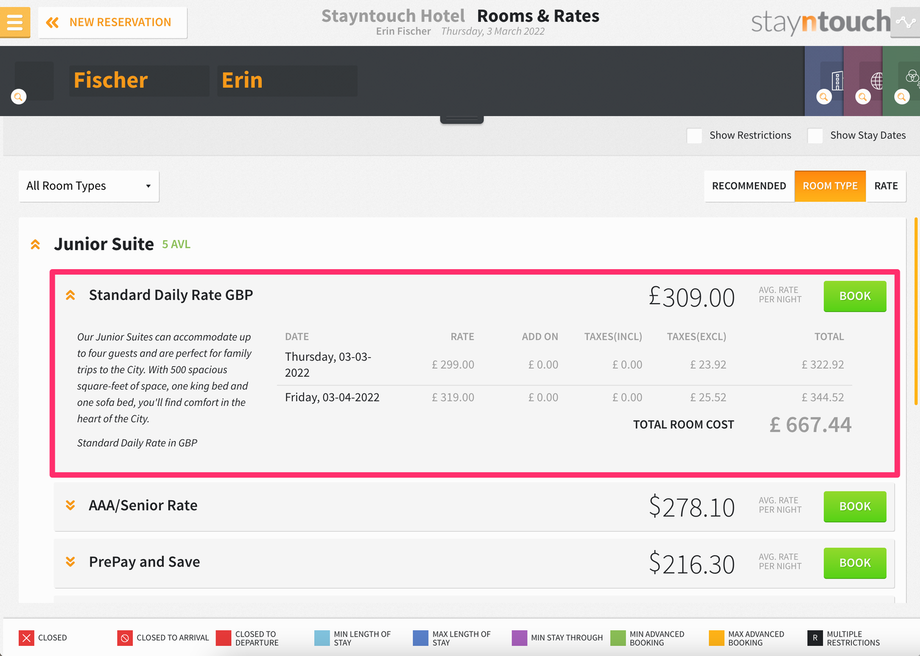Collapse the Junior Suite section
920x656 pixels.
[x=35, y=244]
